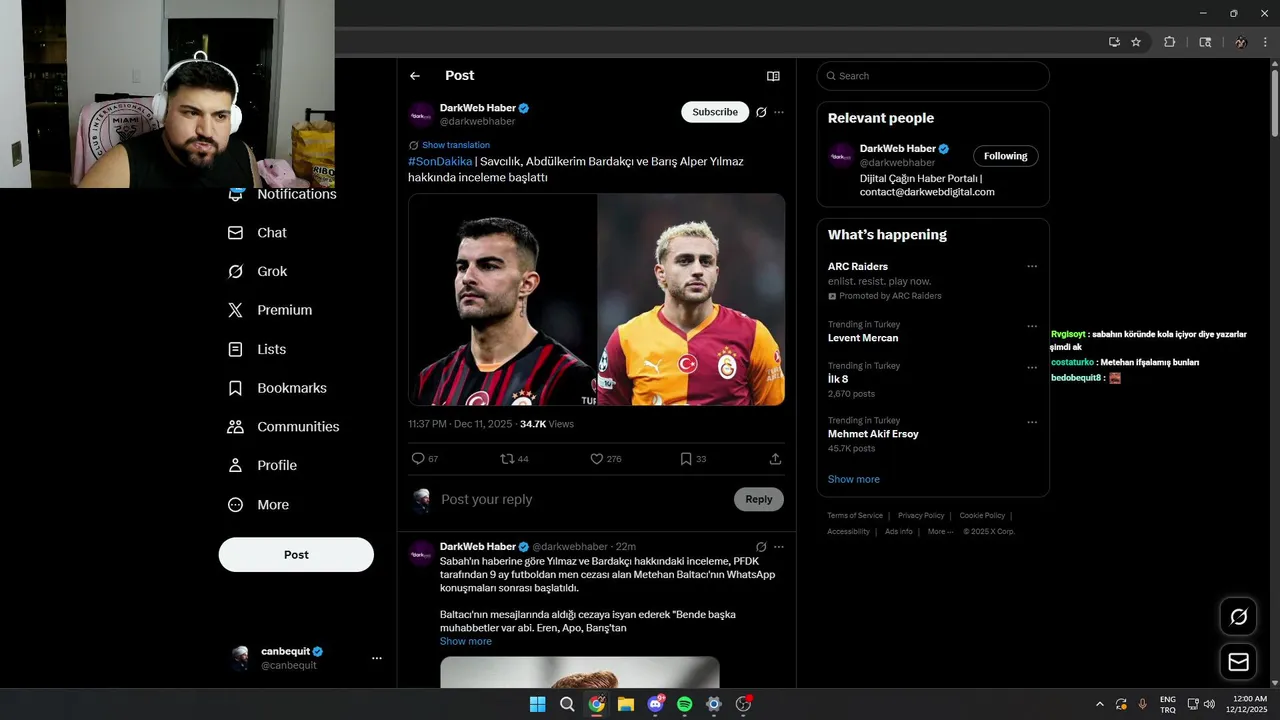Show hidden system tray icons
The height and width of the screenshot is (720, 1280).
point(1100,704)
